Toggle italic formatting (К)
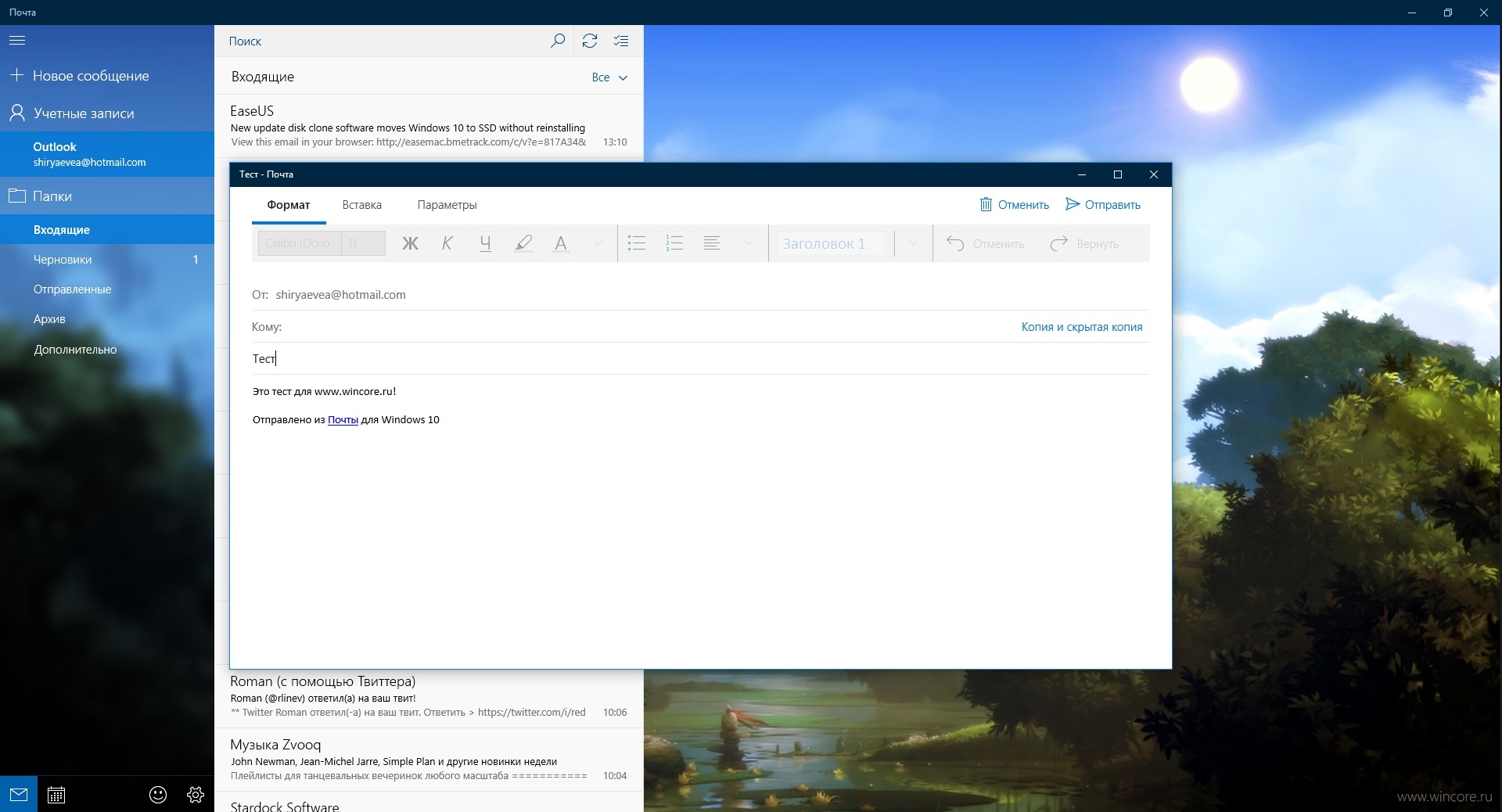Viewport: 1502px width, 812px height. coord(447,243)
